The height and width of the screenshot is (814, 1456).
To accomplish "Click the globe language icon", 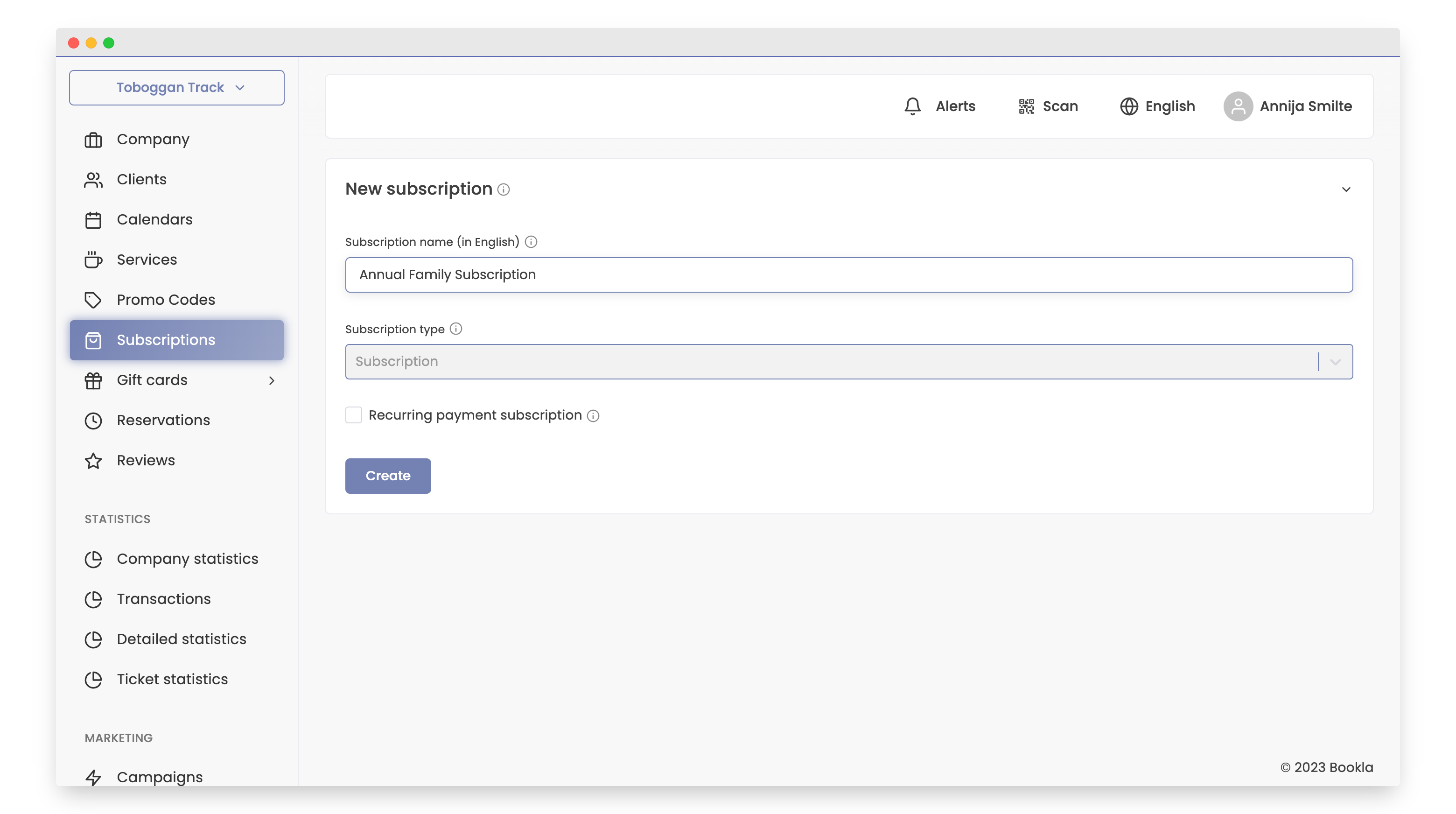I will [x=1129, y=106].
